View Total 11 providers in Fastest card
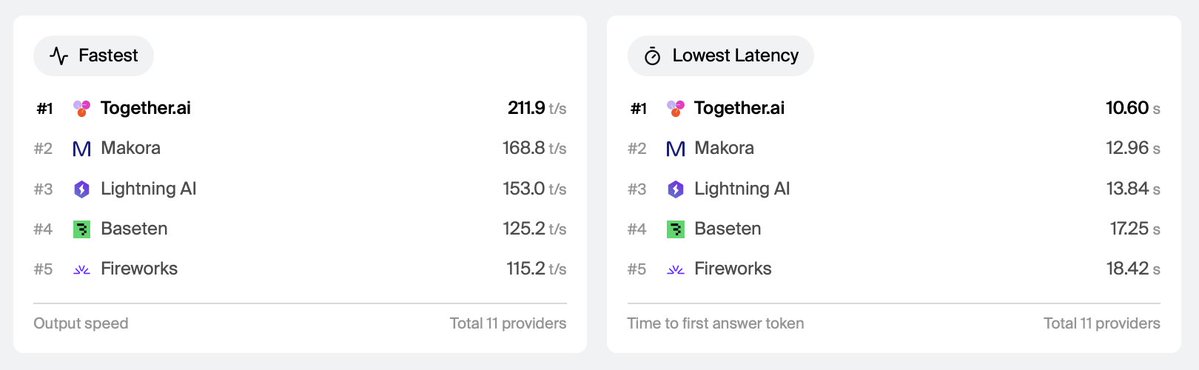Image resolution: width=1199 pixels, height=370 pixels. click(508, 323)
